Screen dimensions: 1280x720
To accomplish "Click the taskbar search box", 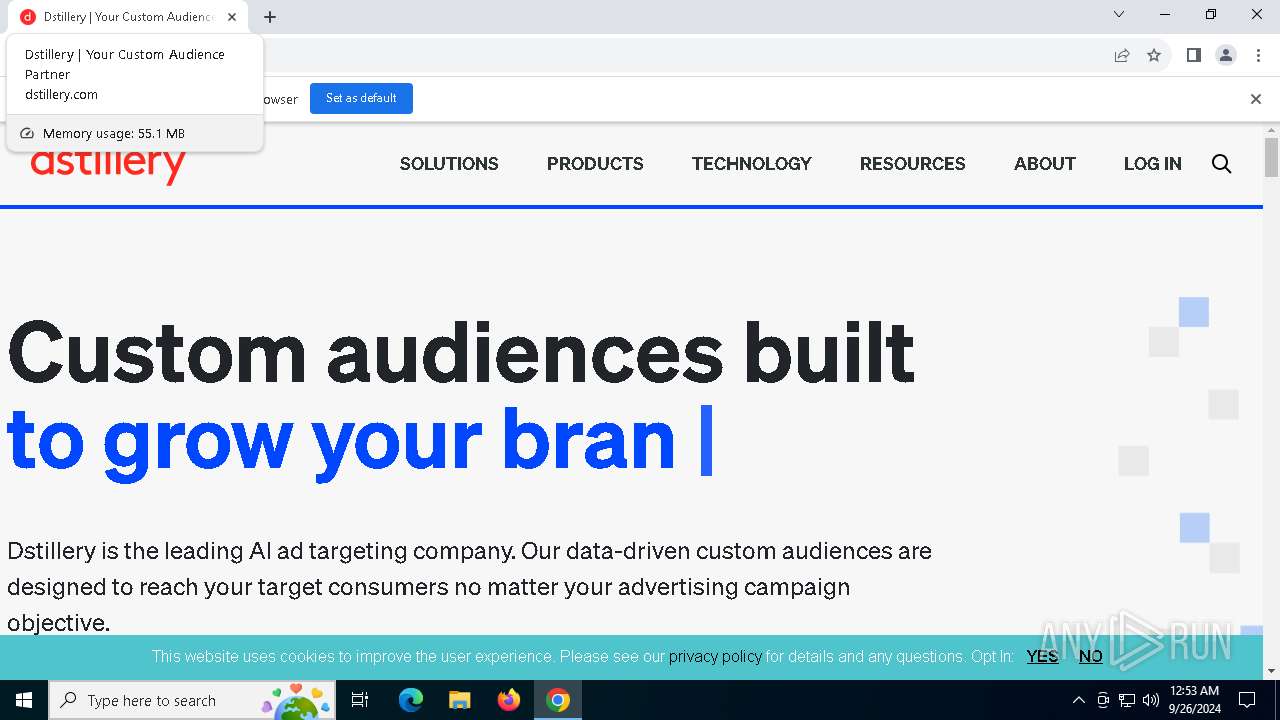I will tap(192, 700).
